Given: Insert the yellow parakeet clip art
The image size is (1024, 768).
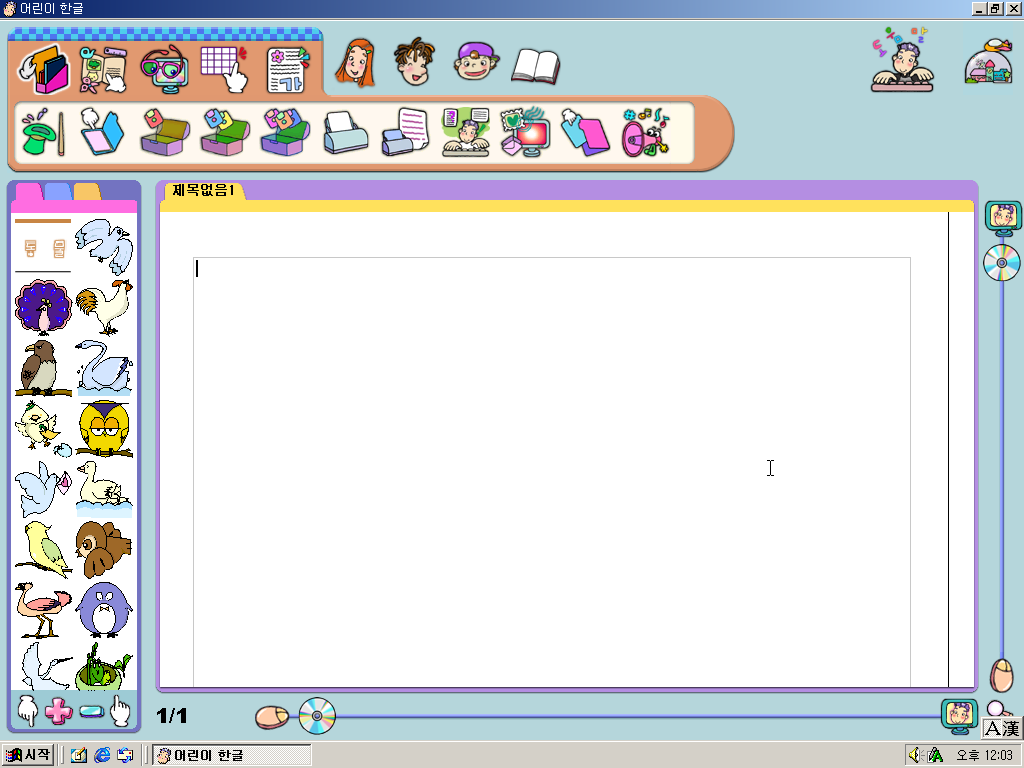Looking at the screenshot, I should point(43,550).
